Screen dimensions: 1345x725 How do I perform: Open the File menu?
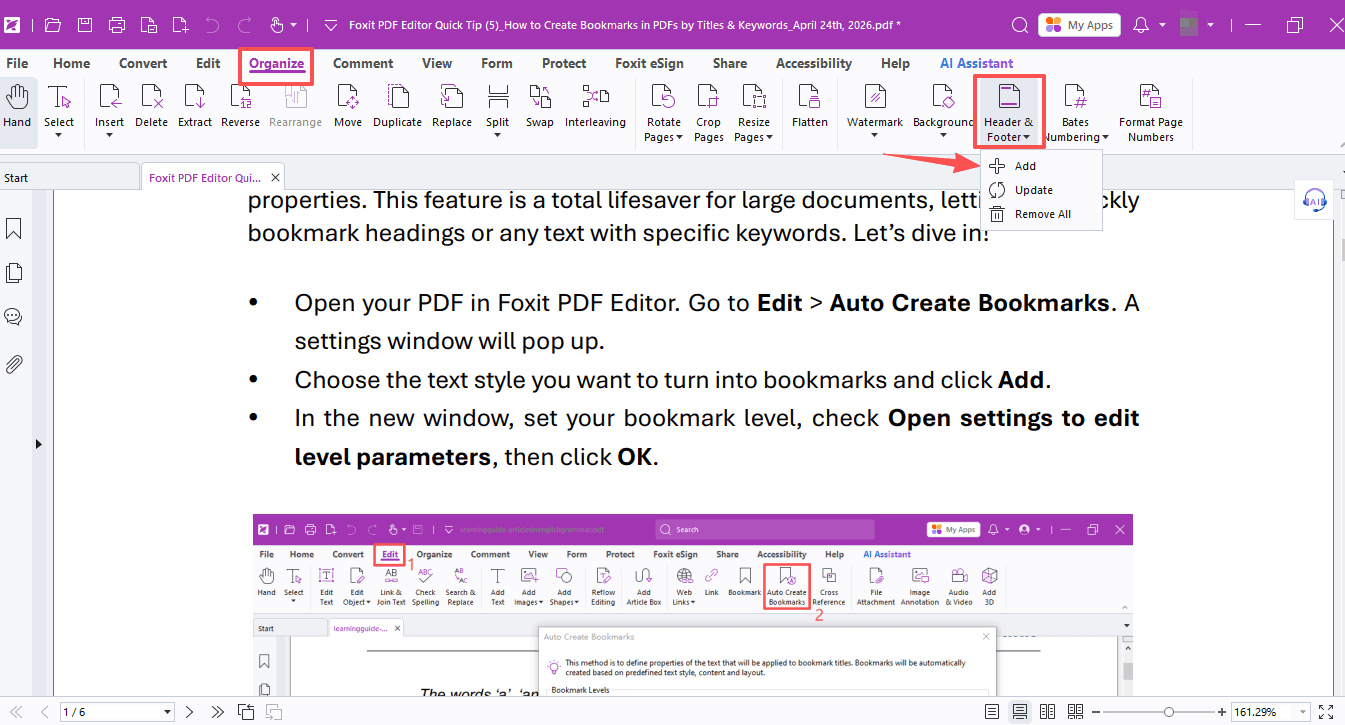point(17,63)
